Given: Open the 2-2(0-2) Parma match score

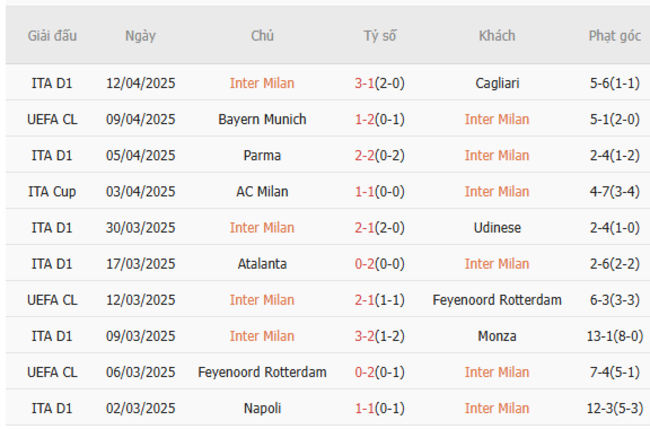Looking at the screenshot, I should pos(379,156).
